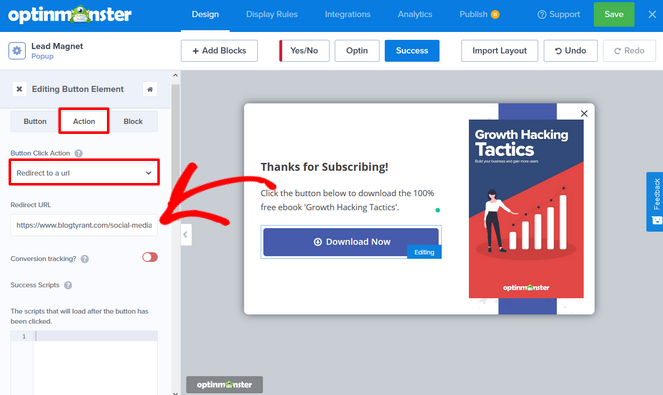
Task: Select the Action settings tab
Action: pyautogui.click(x=84, y=121)
